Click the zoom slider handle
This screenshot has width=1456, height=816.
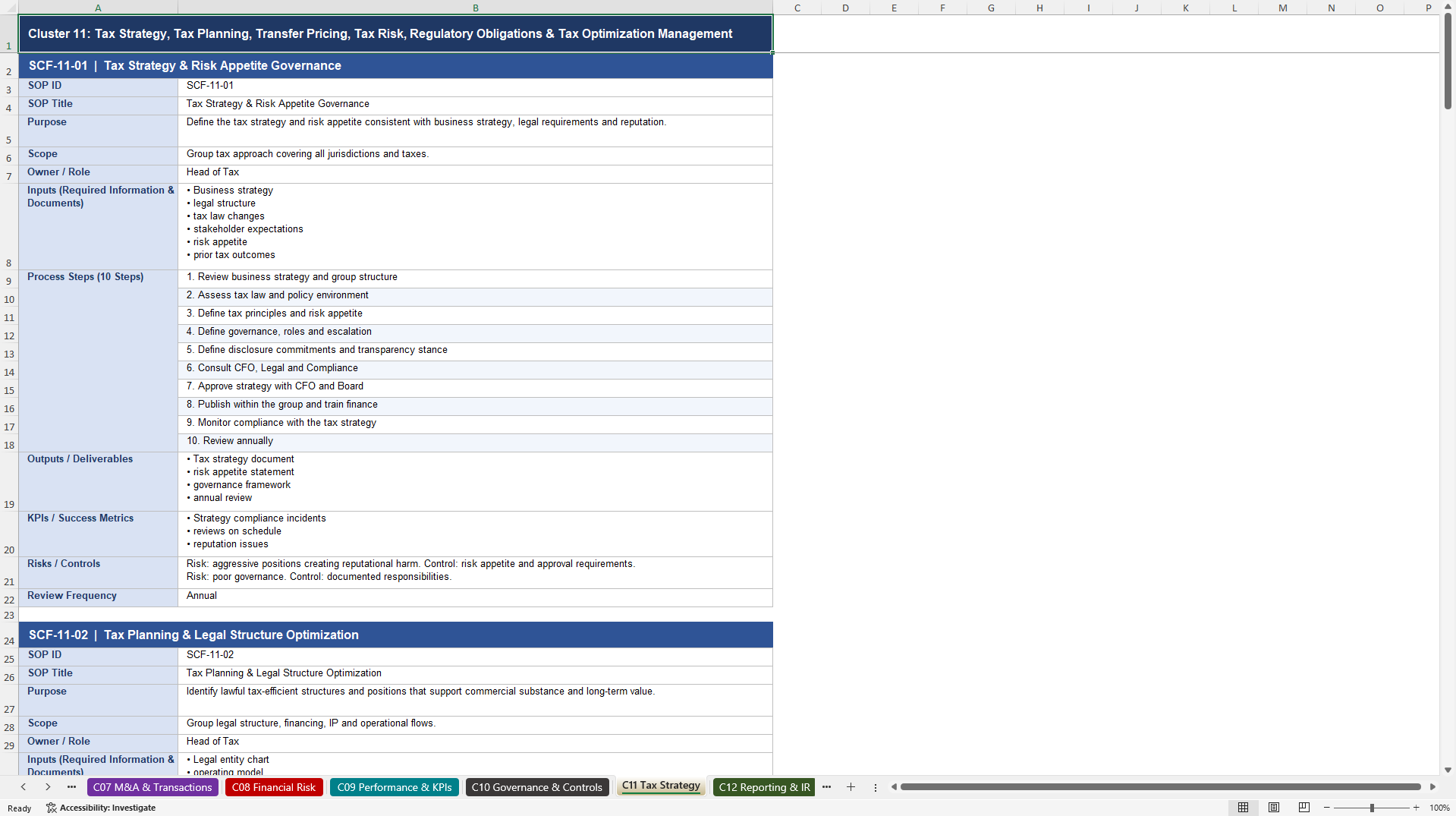[1372, 808]
